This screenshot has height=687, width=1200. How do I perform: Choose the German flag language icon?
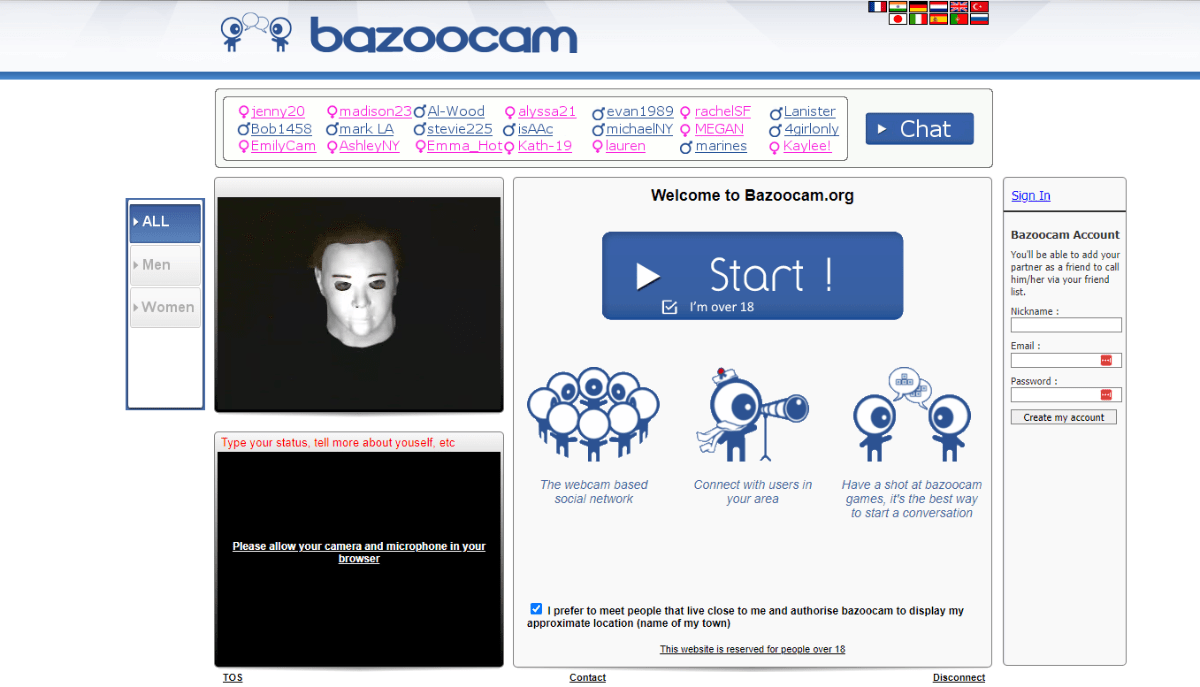click(x=918, y=7)
